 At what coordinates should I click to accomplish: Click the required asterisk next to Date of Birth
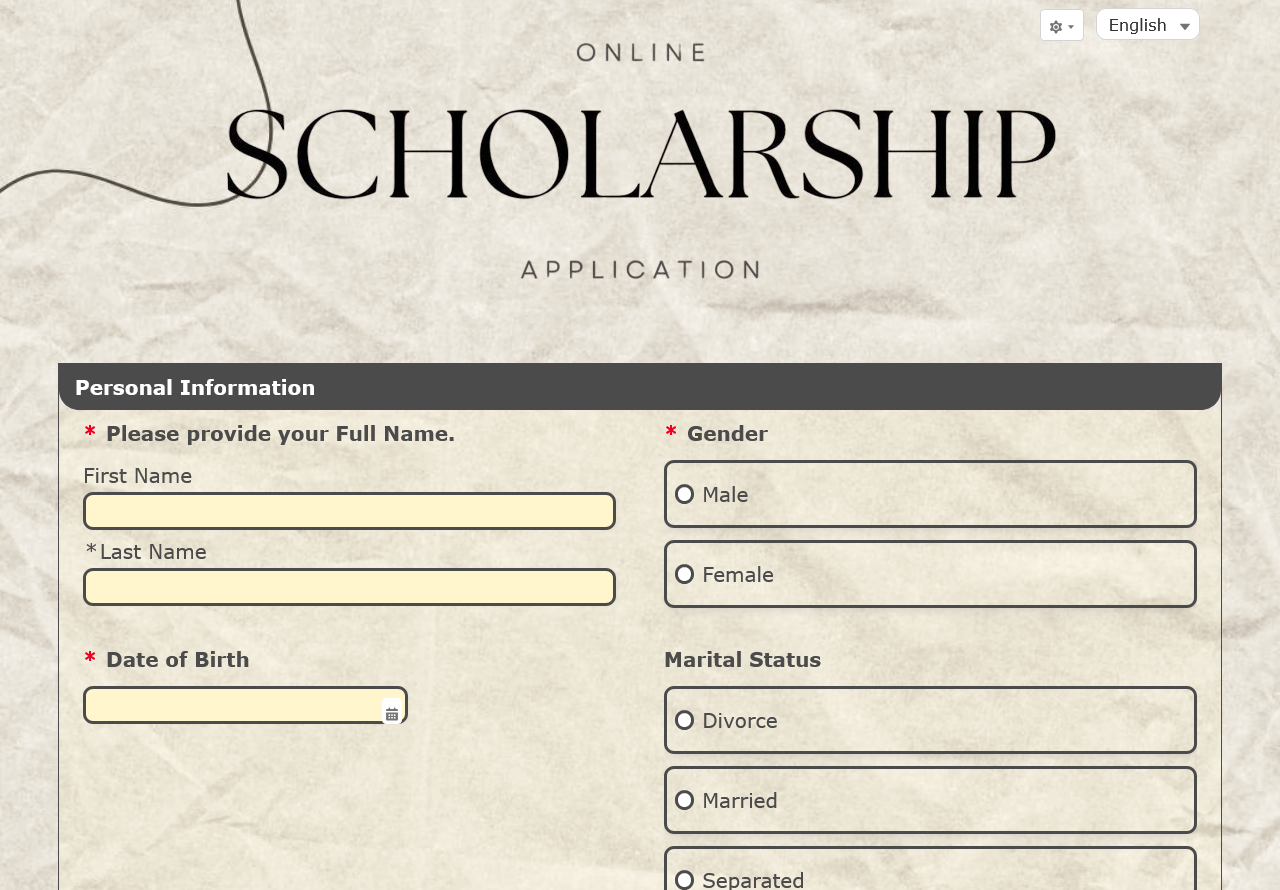[88, 658]
